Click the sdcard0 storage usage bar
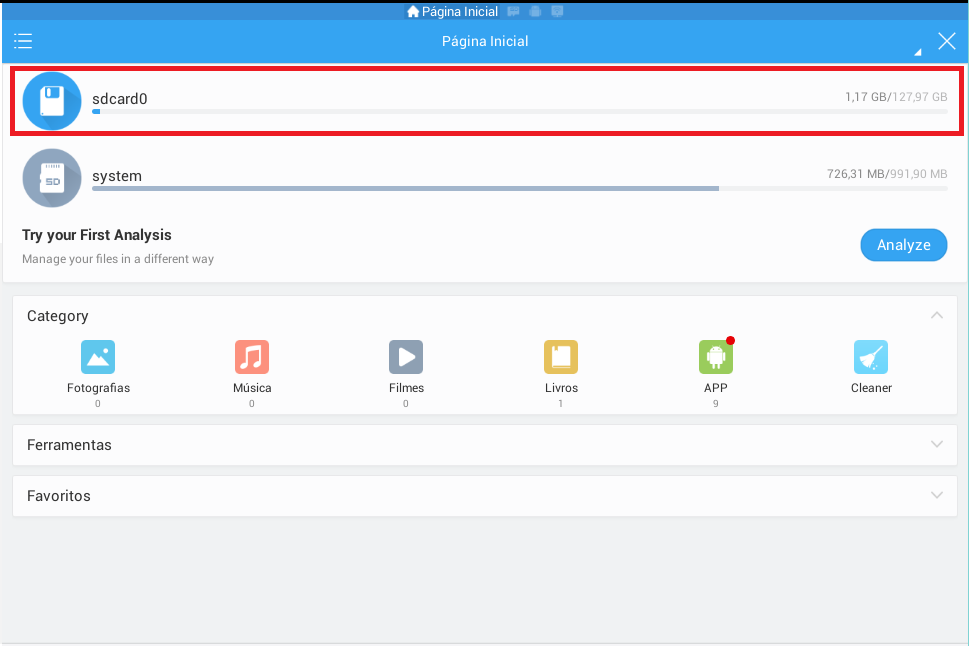This screenshot has height=646, width=969. coord(520,111)
